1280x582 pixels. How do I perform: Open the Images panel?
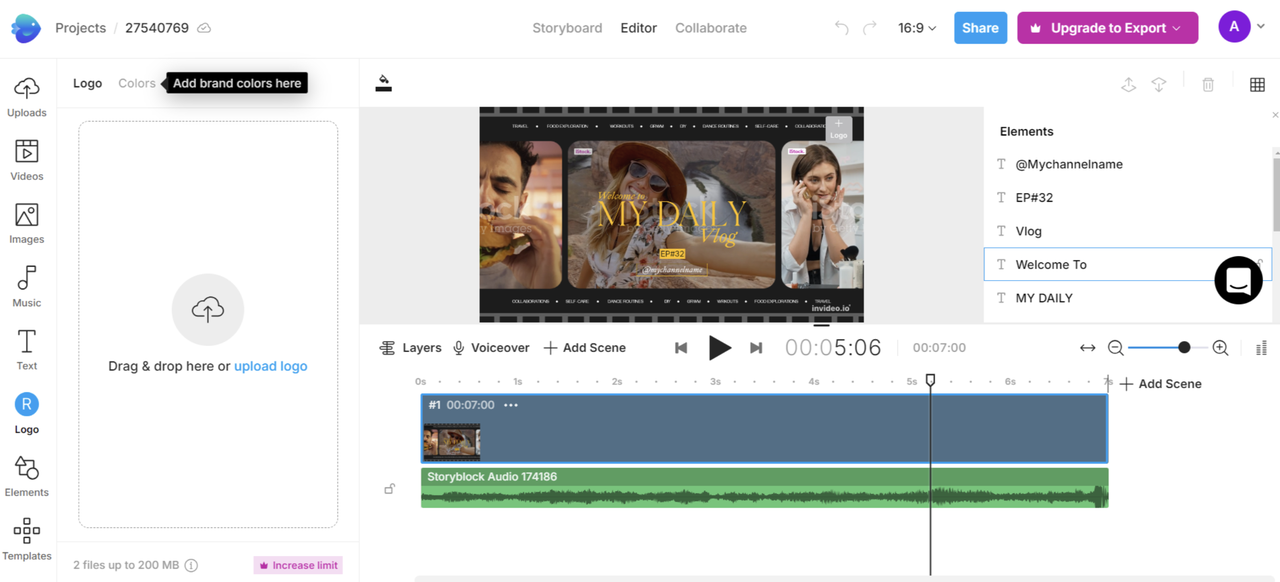pos(27,224)
